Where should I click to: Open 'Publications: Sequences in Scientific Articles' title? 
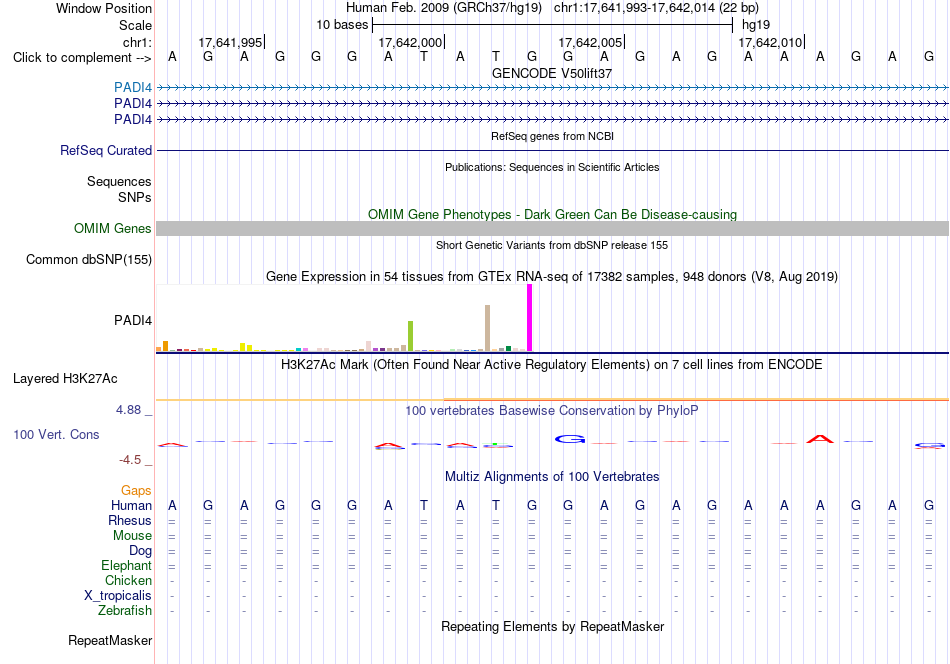pyautogui.click(x=552, y=167)
